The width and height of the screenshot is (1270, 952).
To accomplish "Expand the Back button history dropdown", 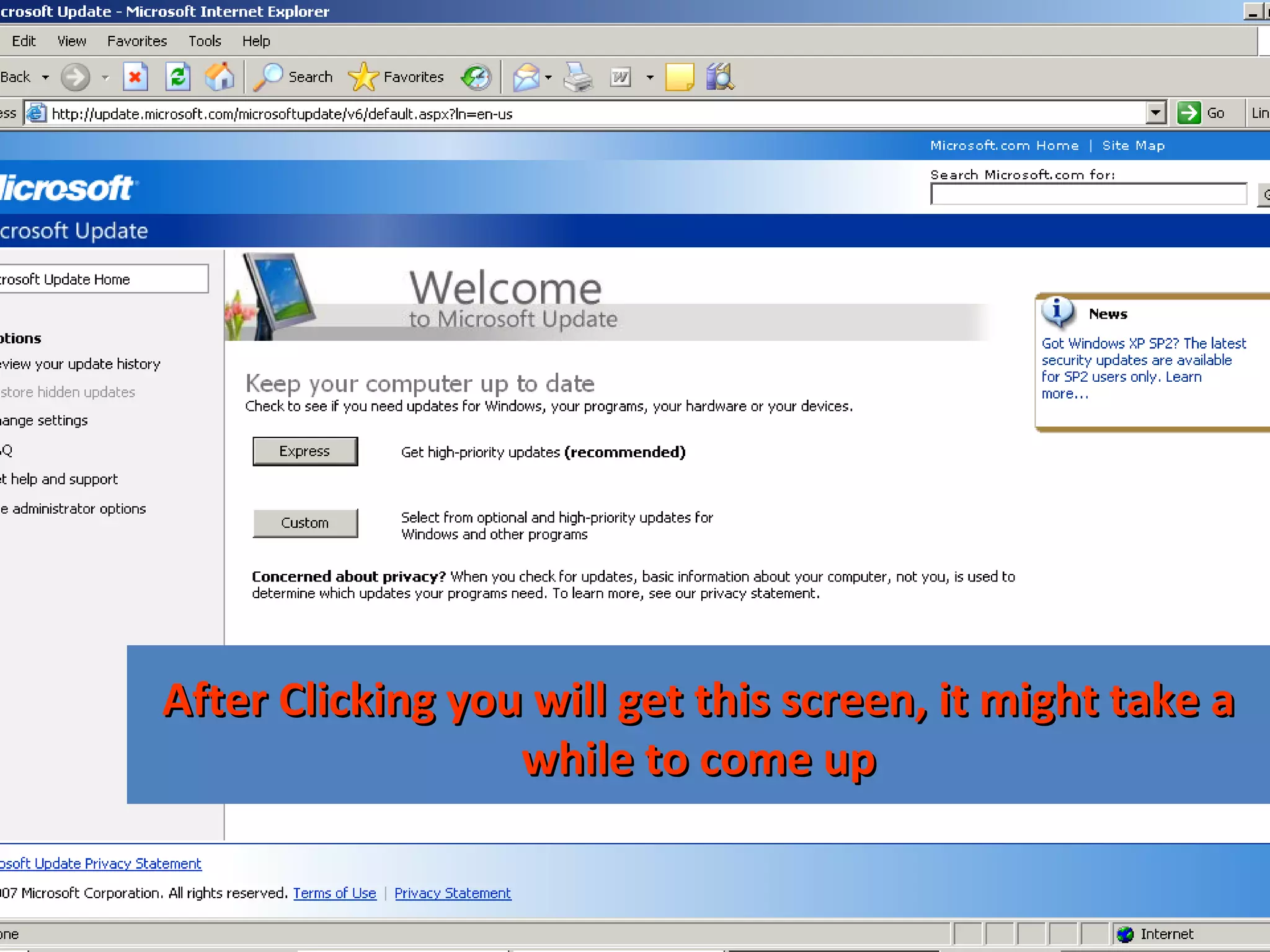I will pos(45,77).
